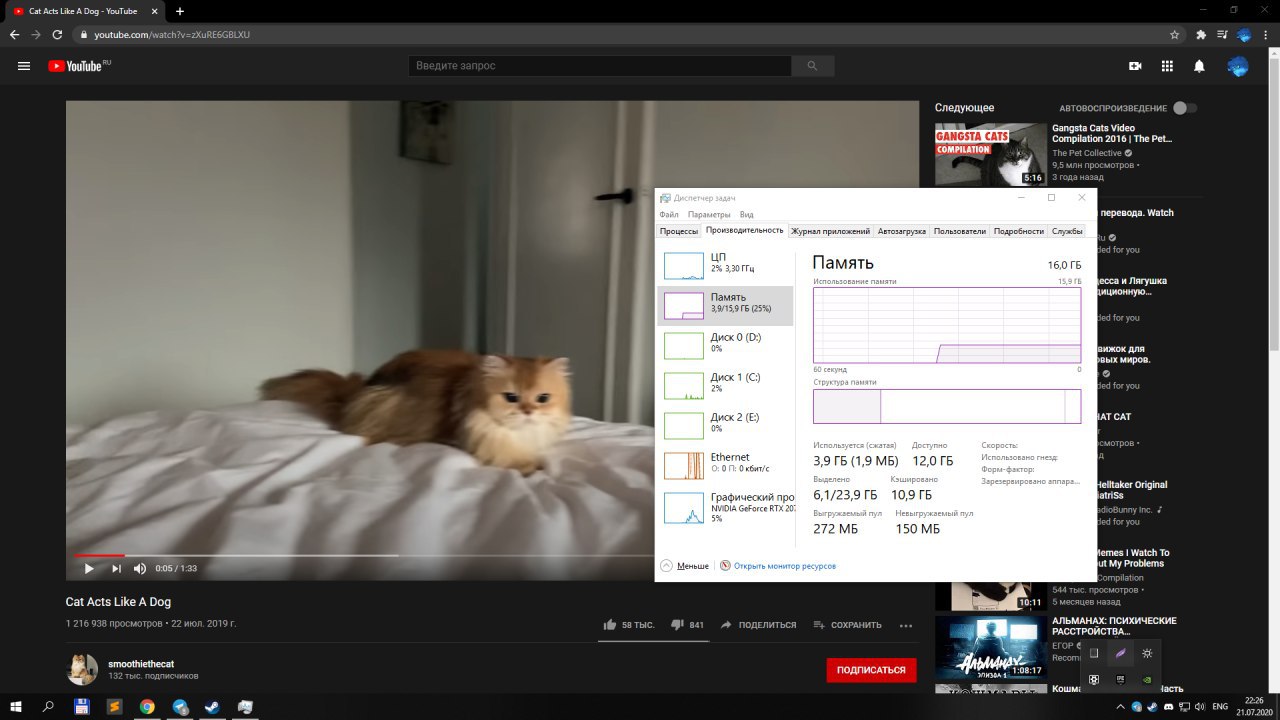This screenshot has width=1280, height=720.
Task: Open NVIDIA tray icon
Action: click(1147, 680)
